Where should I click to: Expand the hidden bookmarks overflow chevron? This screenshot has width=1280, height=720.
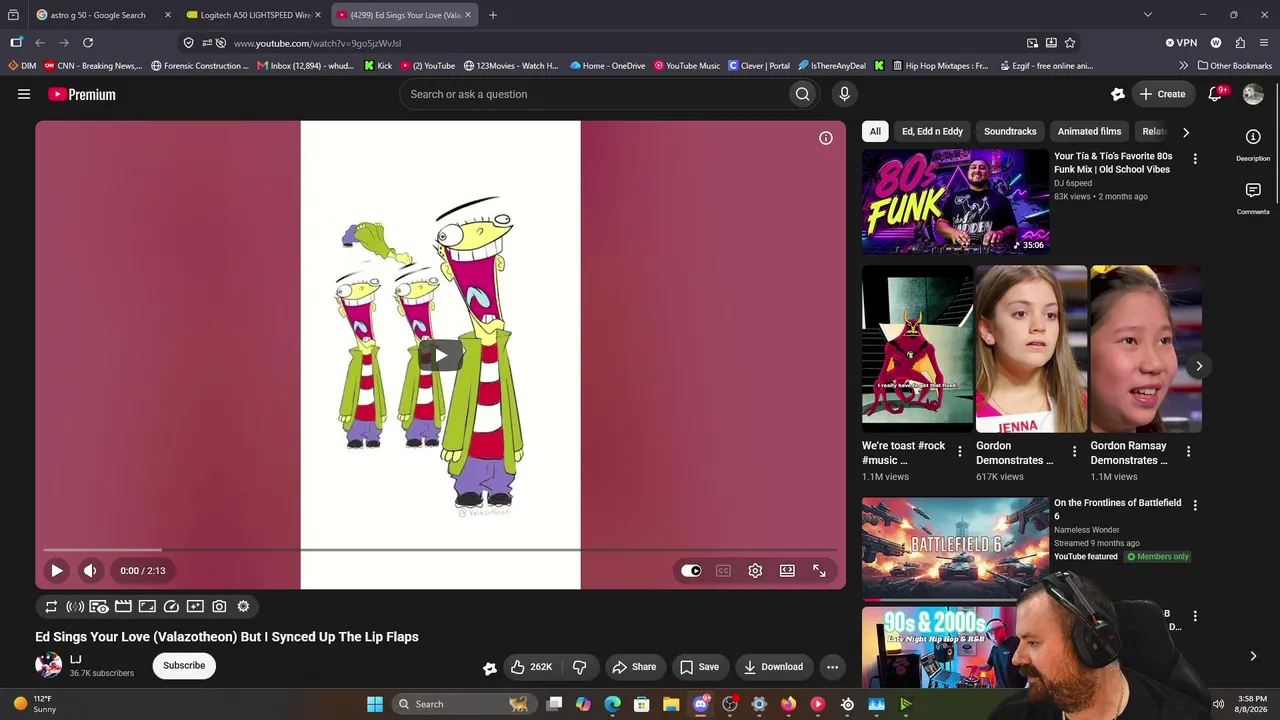pos(1184,66)
